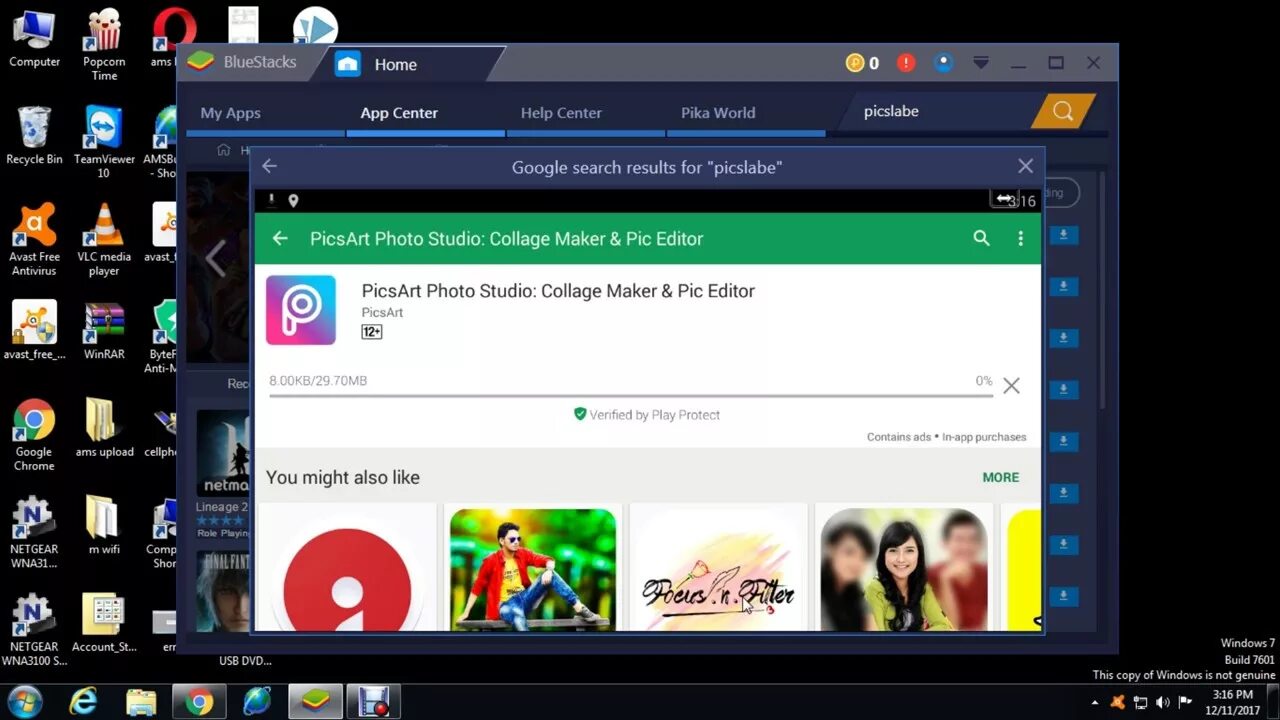Viewport: 1280px width, 720px height.
Task: Tap the Play Store search magnifier
Action: tap(981, 238)
